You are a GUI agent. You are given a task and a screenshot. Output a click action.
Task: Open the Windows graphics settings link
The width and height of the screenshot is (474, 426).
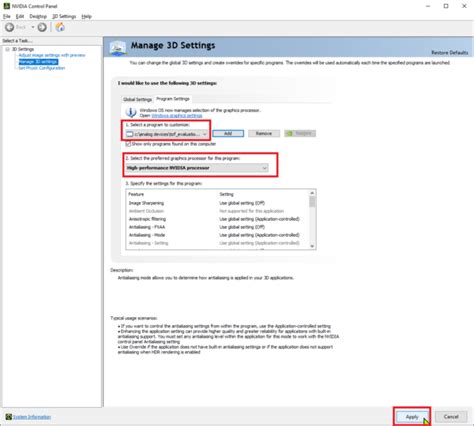coord(177,116)
